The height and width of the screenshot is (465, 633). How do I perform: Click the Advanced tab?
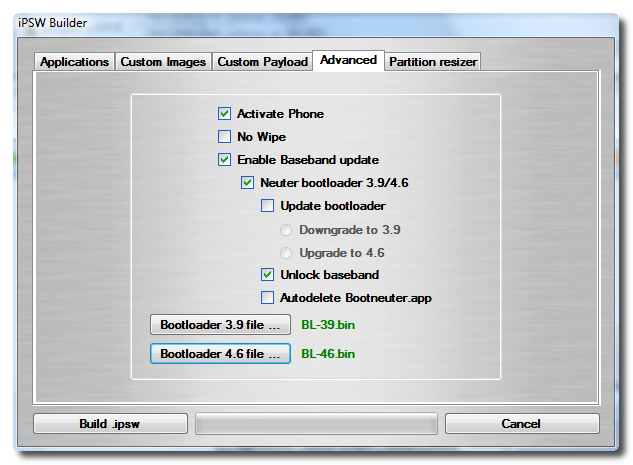tap(348, 60)
